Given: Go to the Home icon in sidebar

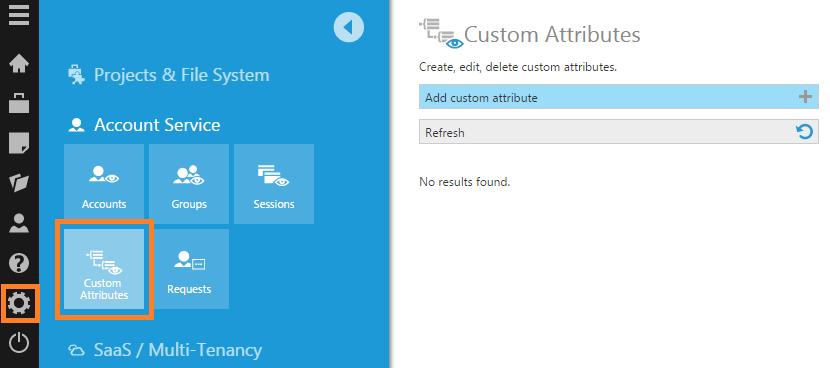Looking at the screenshot, I should coord(19,64).
